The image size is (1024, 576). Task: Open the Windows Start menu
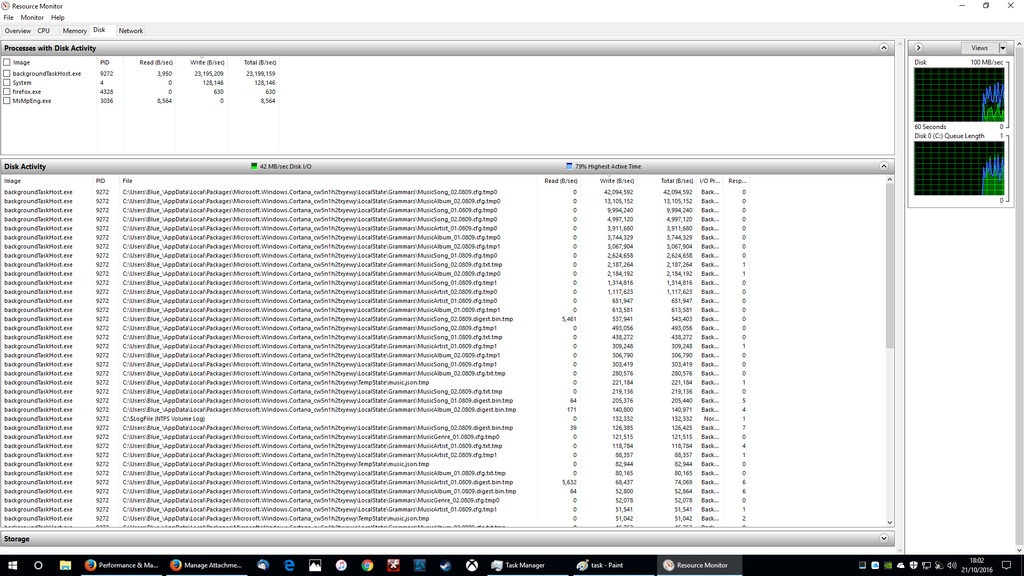[x=12, y=566]
